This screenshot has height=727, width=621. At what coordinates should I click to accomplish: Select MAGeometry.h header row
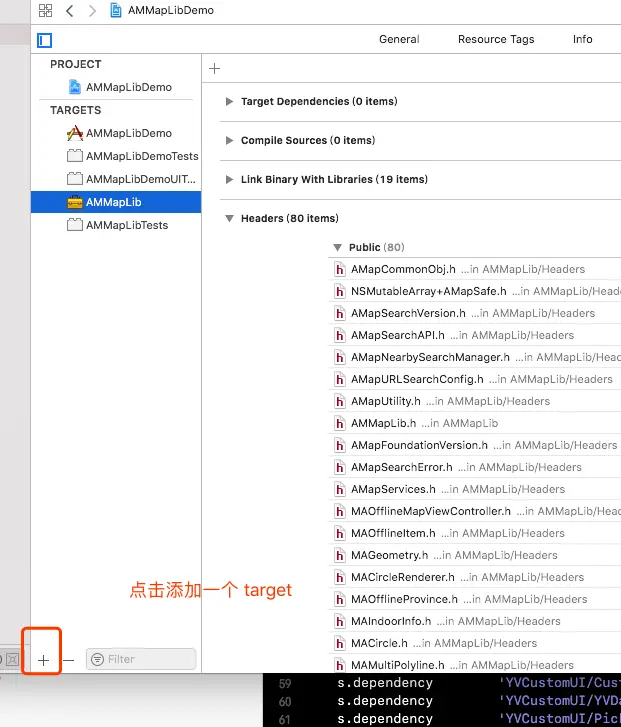[x=474, y=555]
